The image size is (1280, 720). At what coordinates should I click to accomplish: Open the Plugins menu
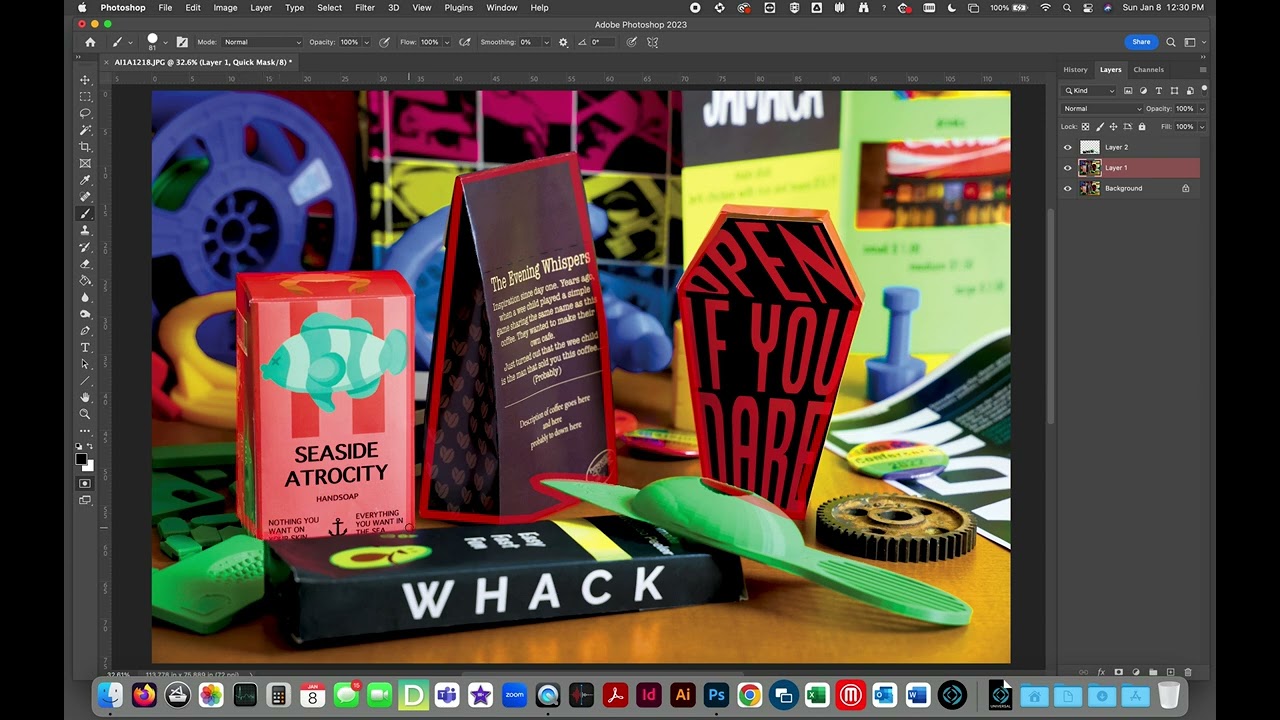coord(459,7)
